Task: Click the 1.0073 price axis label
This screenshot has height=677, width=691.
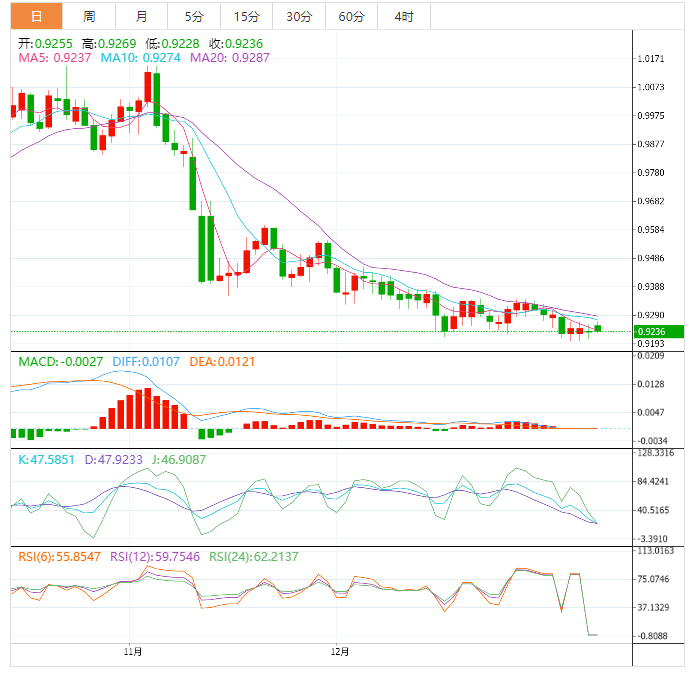Action: (x=650, y=87)
